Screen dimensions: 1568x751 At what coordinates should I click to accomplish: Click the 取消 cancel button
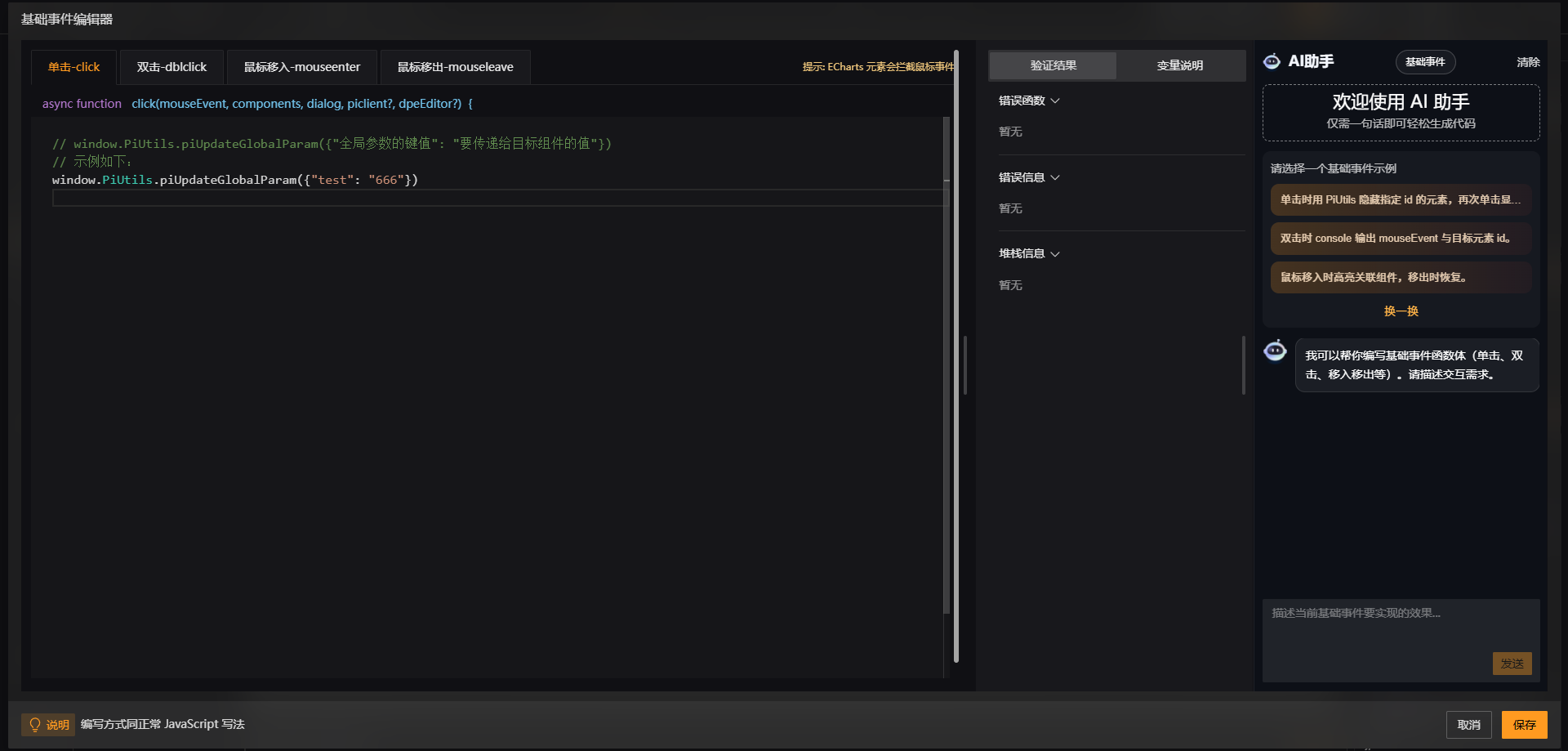[1468, 725]
